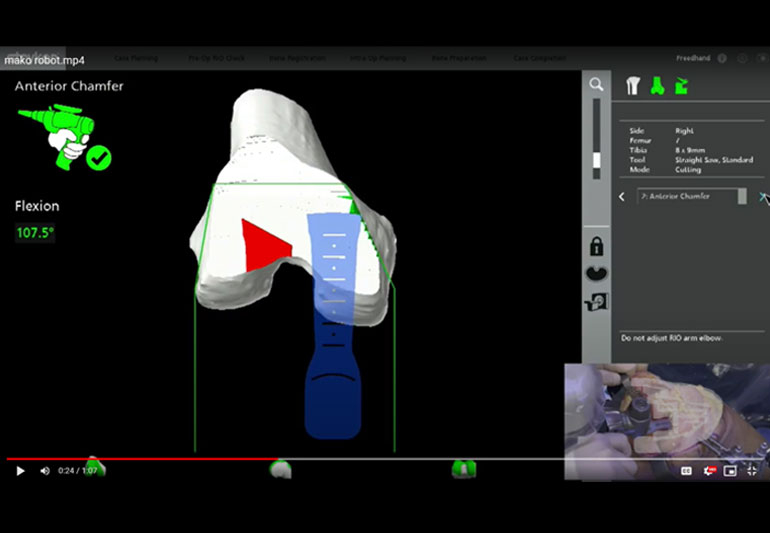This screenshot has height=533, width=770.
Task: Seek using the red video progress bar
Action: pyautogui.click(x=142, y=459)
